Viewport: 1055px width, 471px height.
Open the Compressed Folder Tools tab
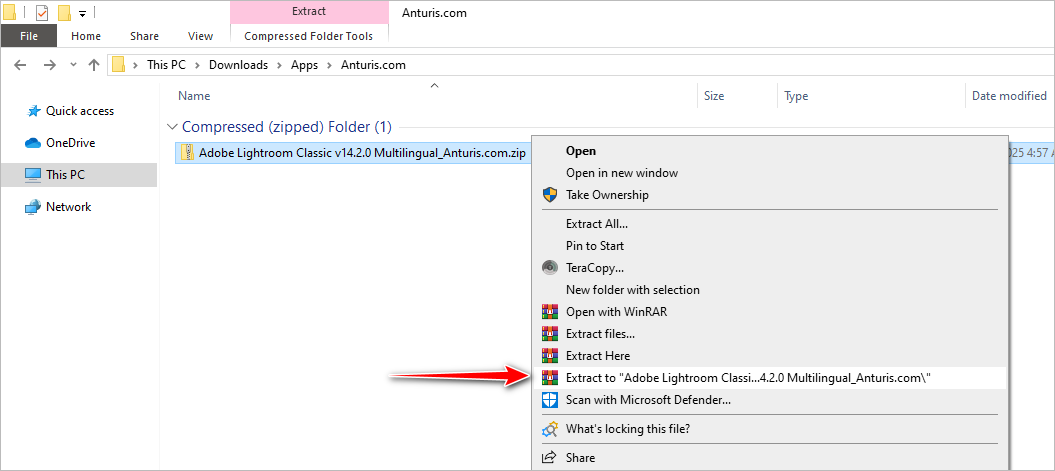(x=308, y=36)
